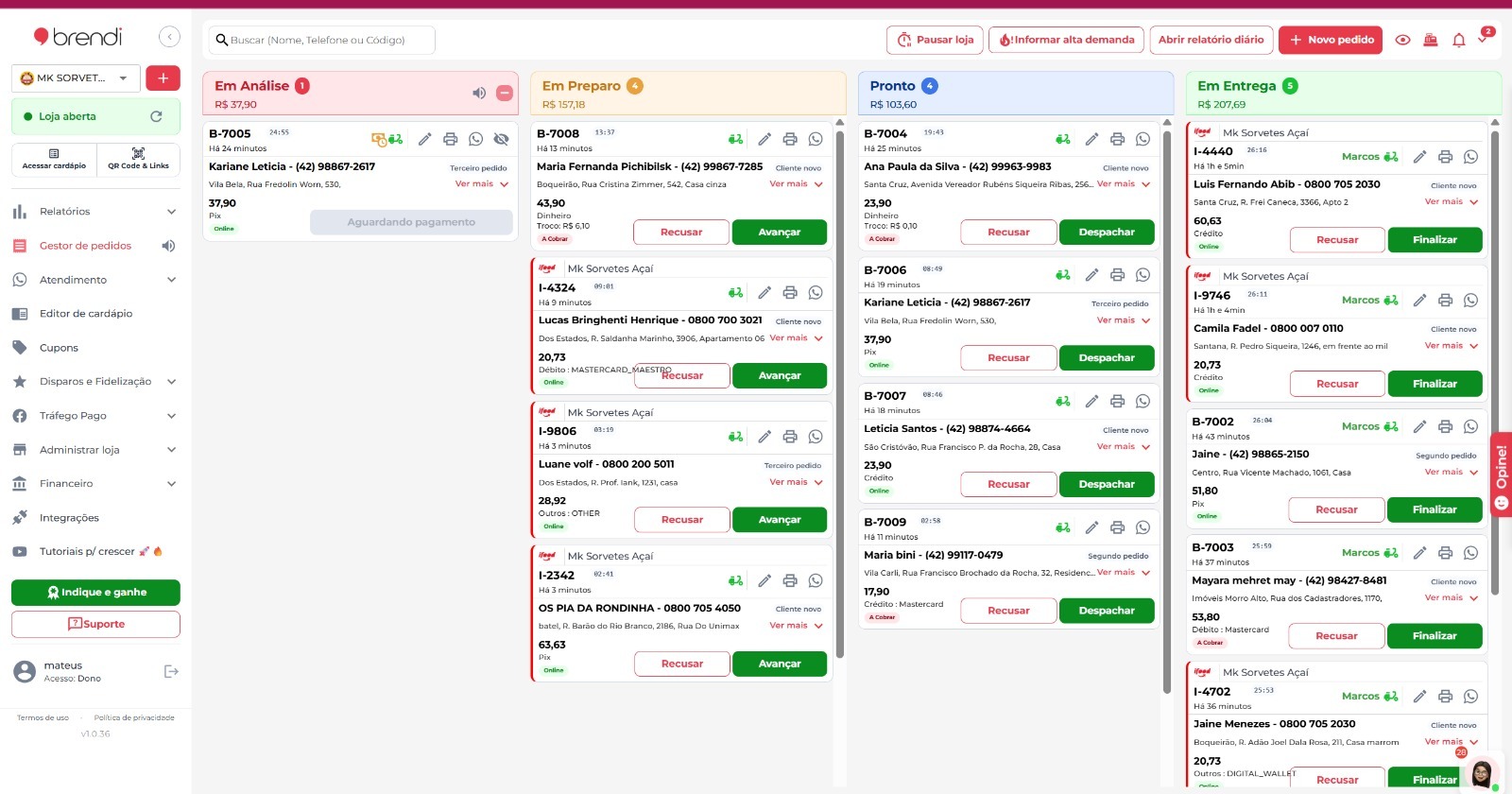Open WhatsApp chat for order B-7008
Image resolution: width=1512 pixels, height=794 pixels.
point(816,139)
